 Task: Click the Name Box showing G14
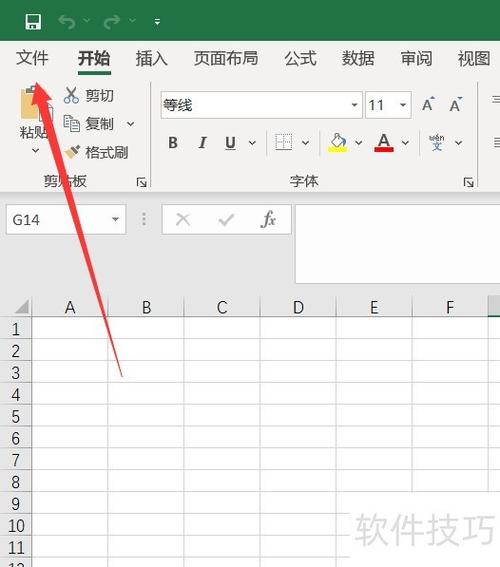coord(58,219)
